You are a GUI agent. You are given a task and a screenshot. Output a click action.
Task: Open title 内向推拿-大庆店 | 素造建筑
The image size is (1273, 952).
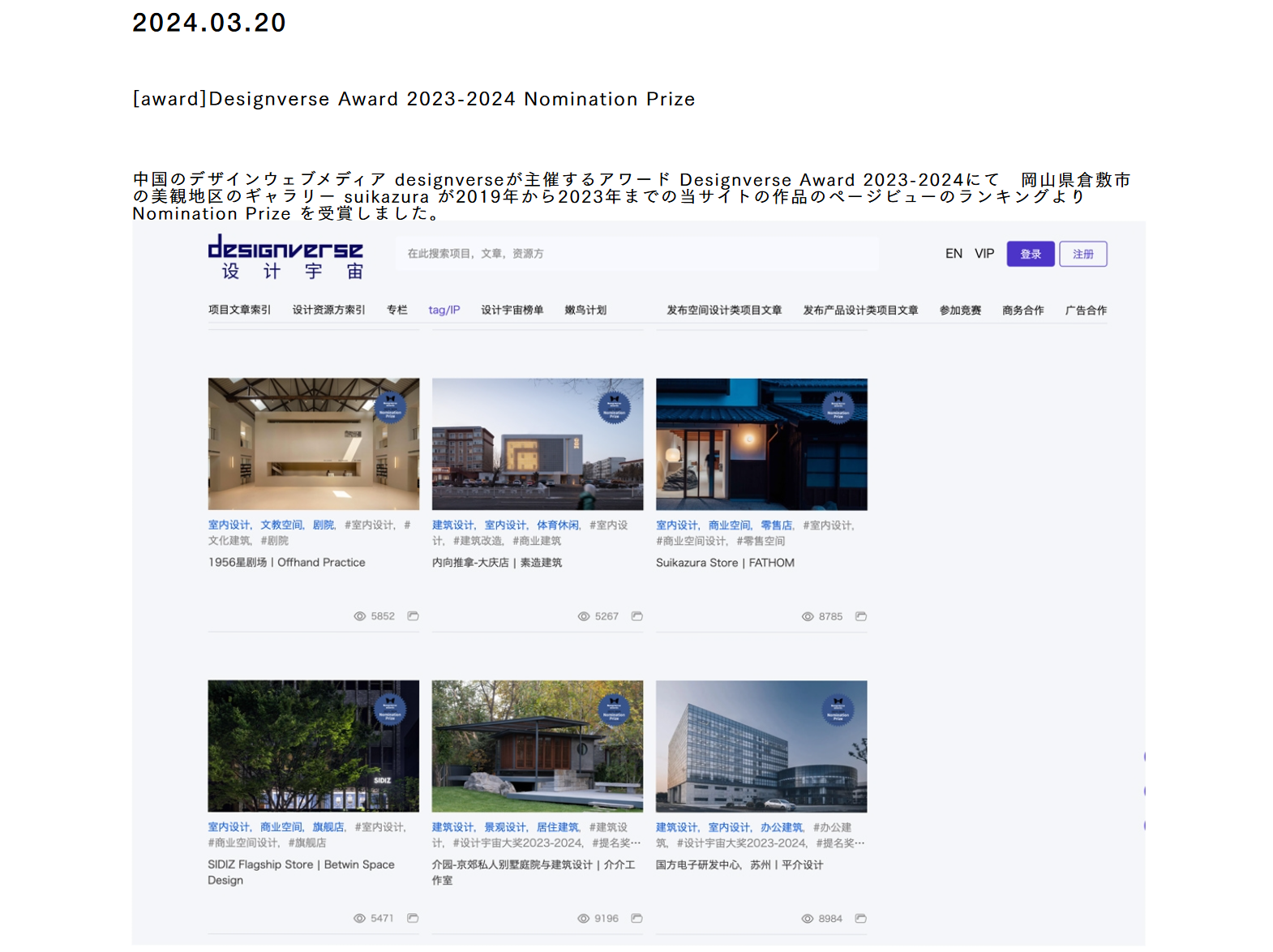(497, 562)
